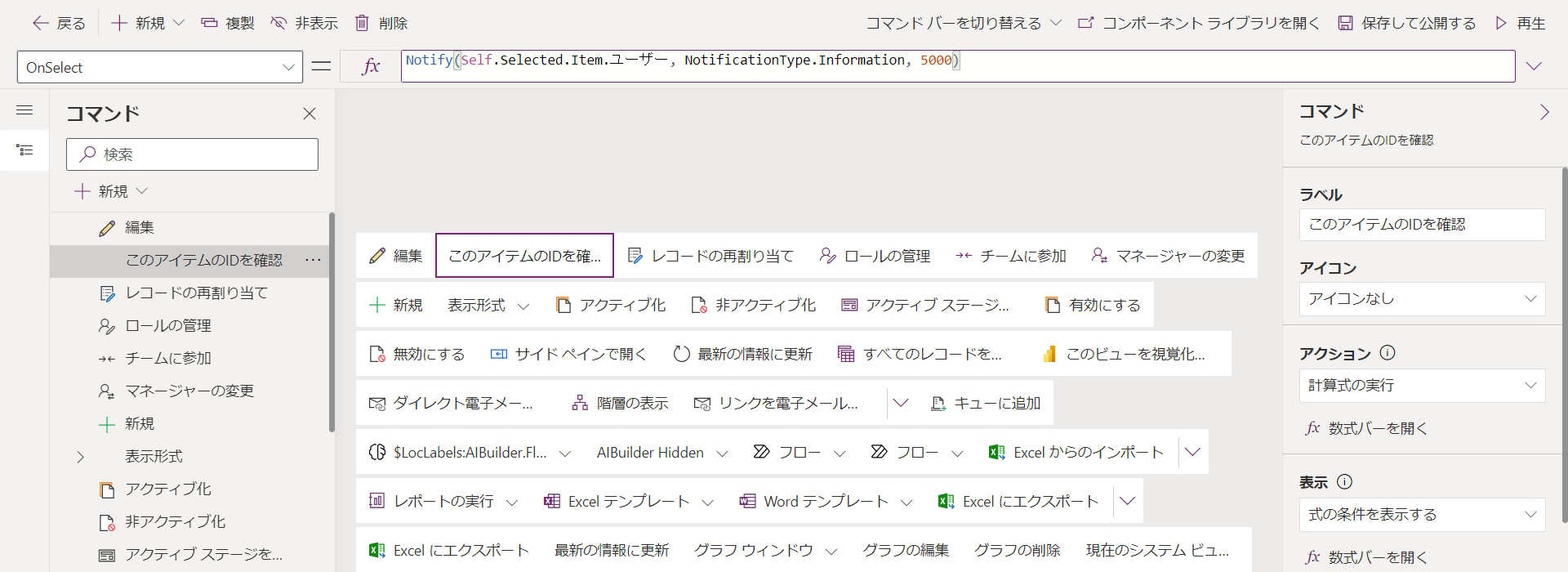The width and height of the screenshot is (1568, 572).
Task: Expand the 表示形式 tree item
Action: (x=80, y=457)
